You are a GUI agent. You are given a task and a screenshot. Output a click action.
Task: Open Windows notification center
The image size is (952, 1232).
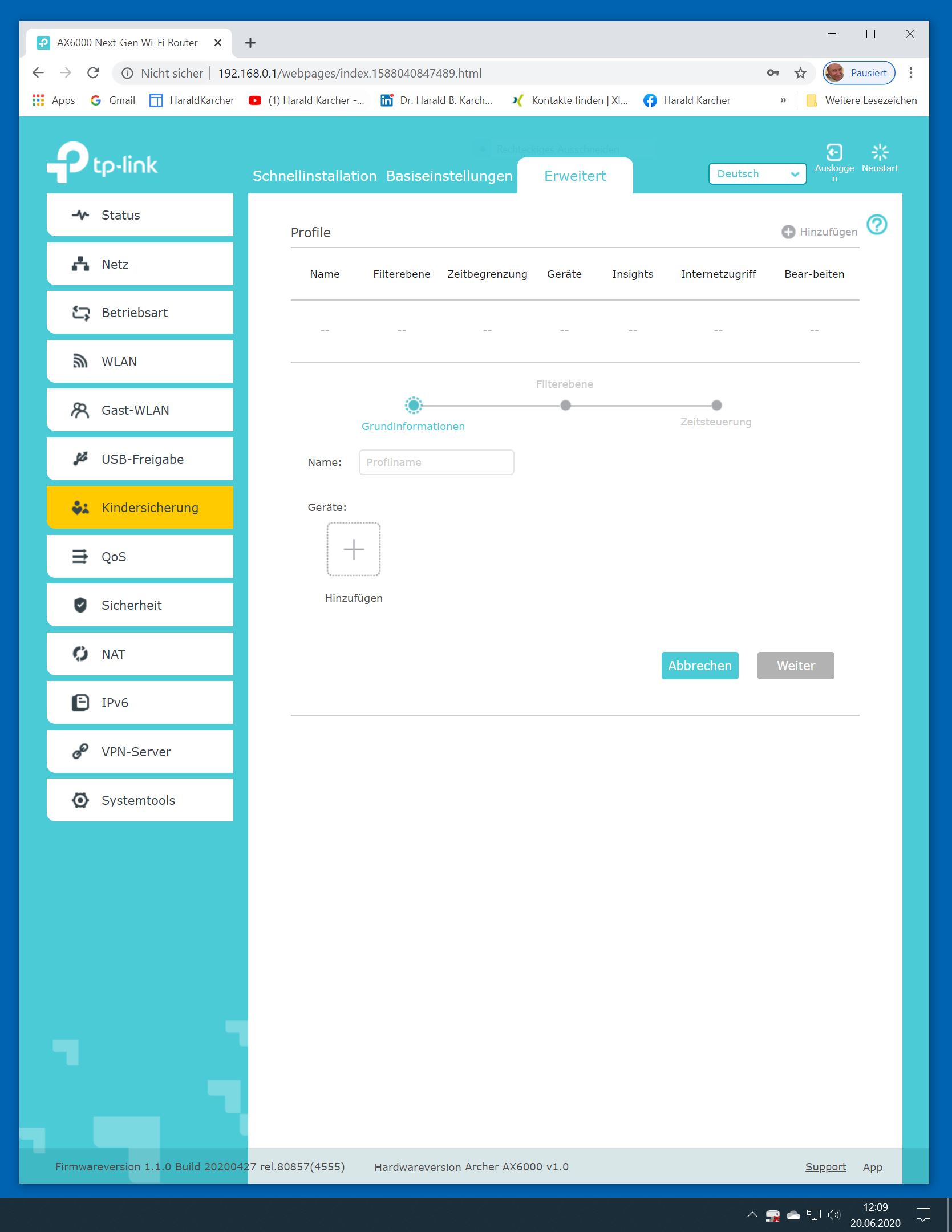coord(923,1215)
